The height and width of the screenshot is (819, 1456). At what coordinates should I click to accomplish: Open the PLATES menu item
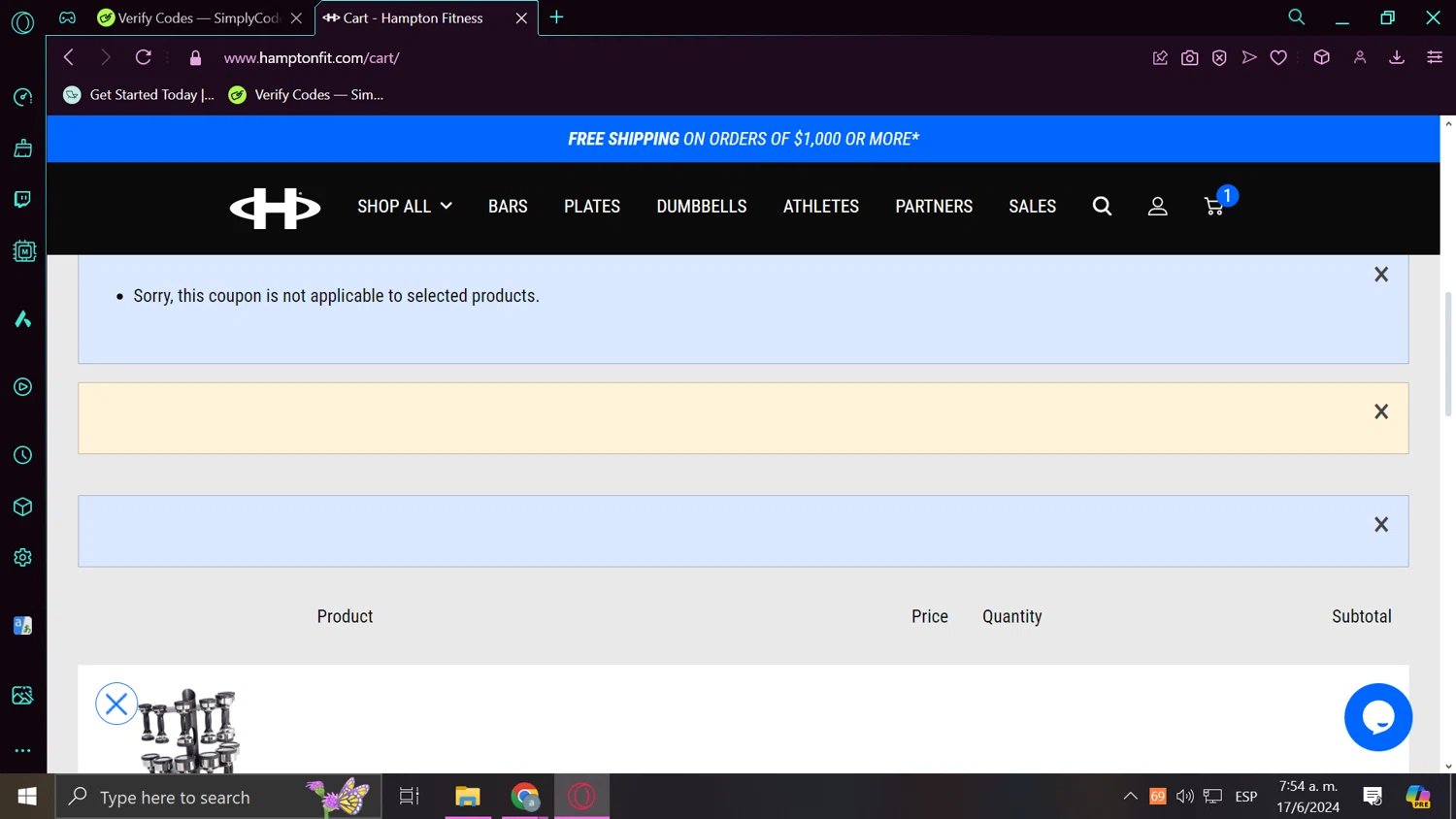coord(592,206)
